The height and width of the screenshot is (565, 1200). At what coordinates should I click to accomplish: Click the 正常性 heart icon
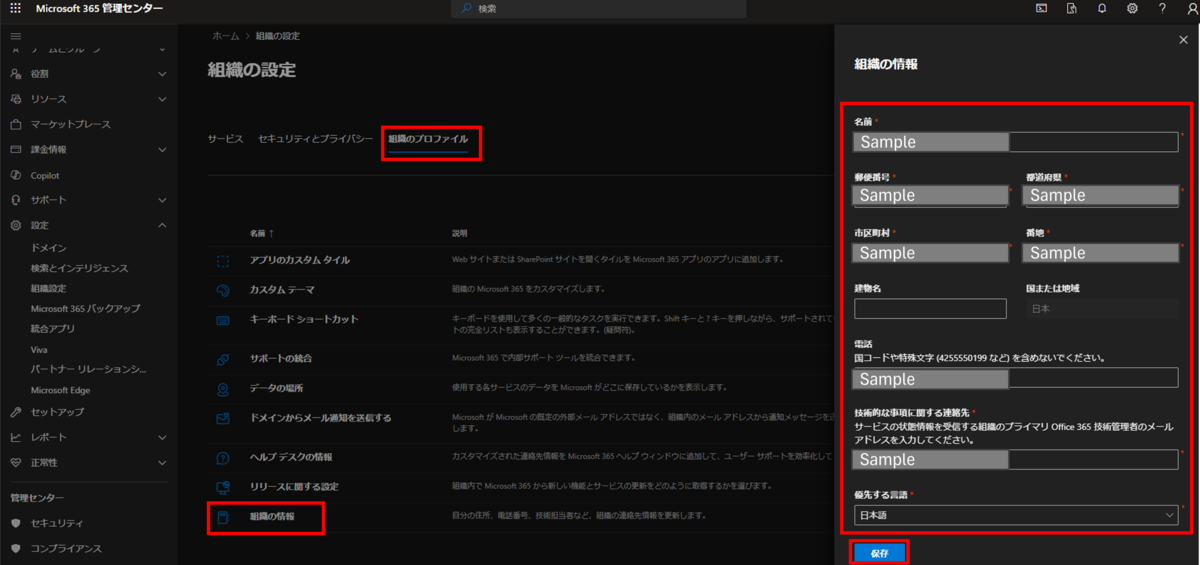(15, 463)
